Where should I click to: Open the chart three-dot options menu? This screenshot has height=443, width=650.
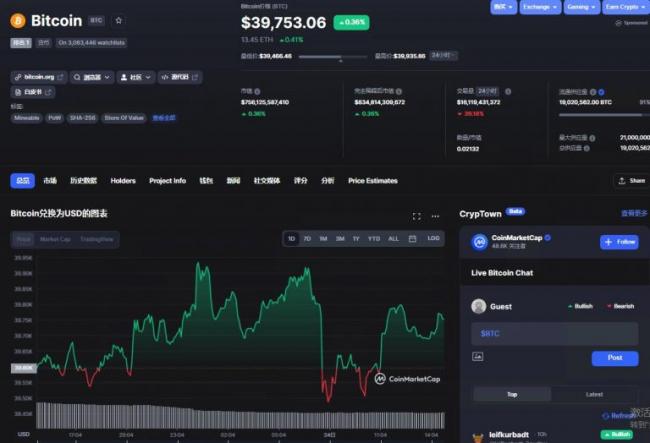[x=435, y=216]
